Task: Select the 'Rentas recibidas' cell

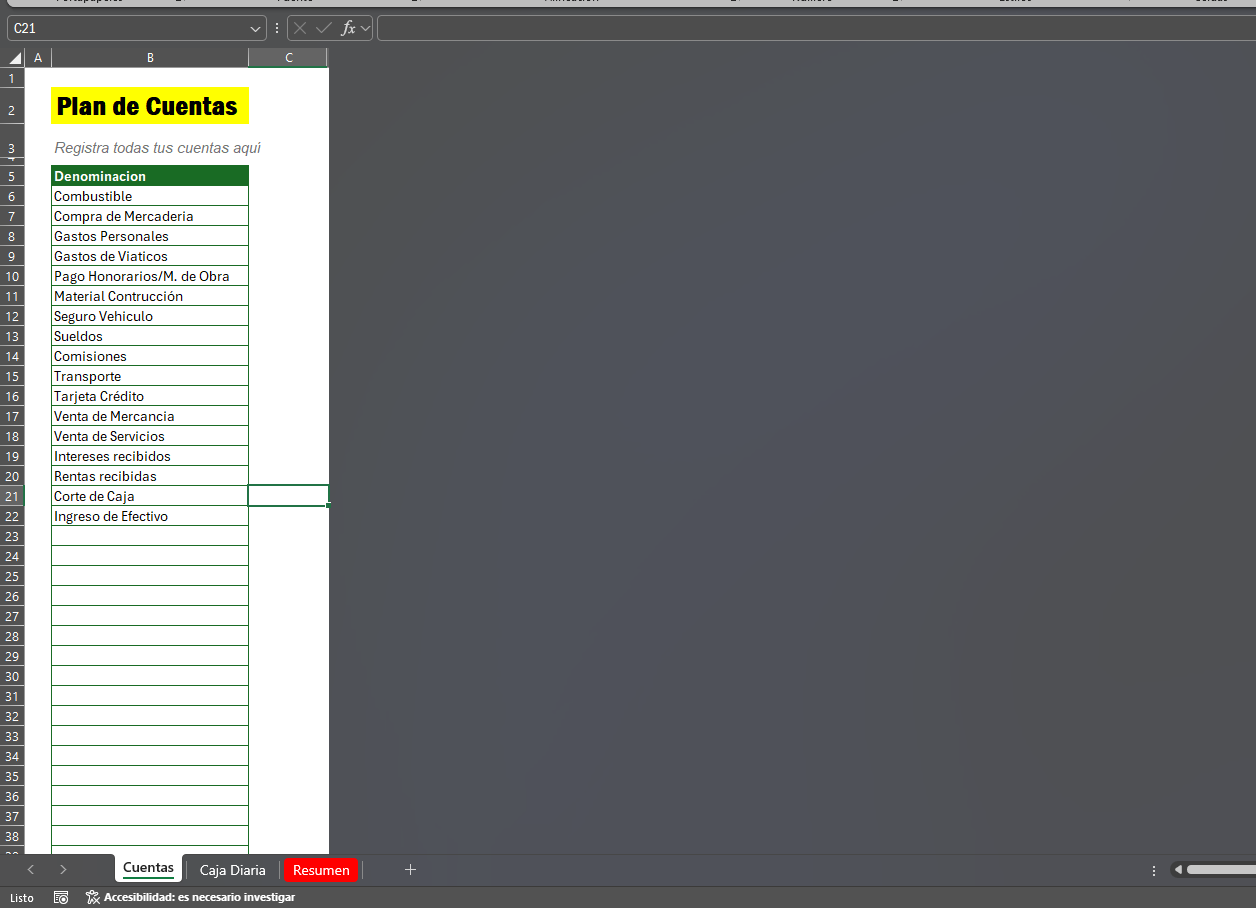Action: click(x=150, y=476)
